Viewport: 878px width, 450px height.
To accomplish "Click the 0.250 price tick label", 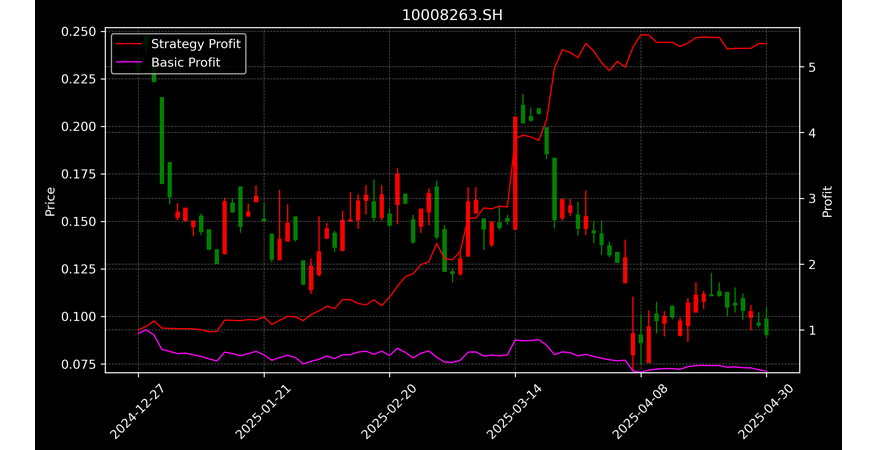I will [x=78, y=31].
